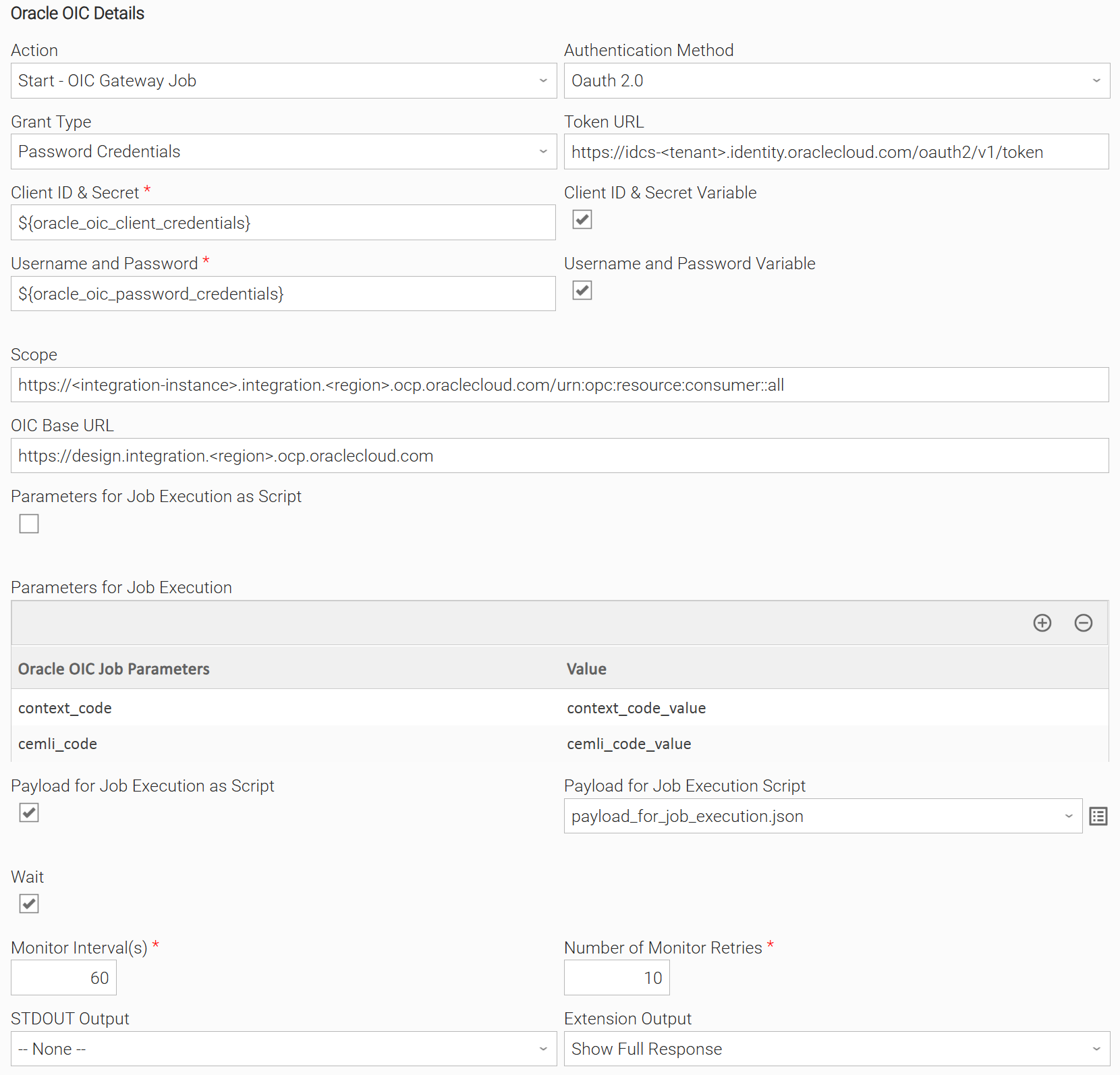Uncheck Client ID & Secret Variable checkbox

click(x=582, y=219)
